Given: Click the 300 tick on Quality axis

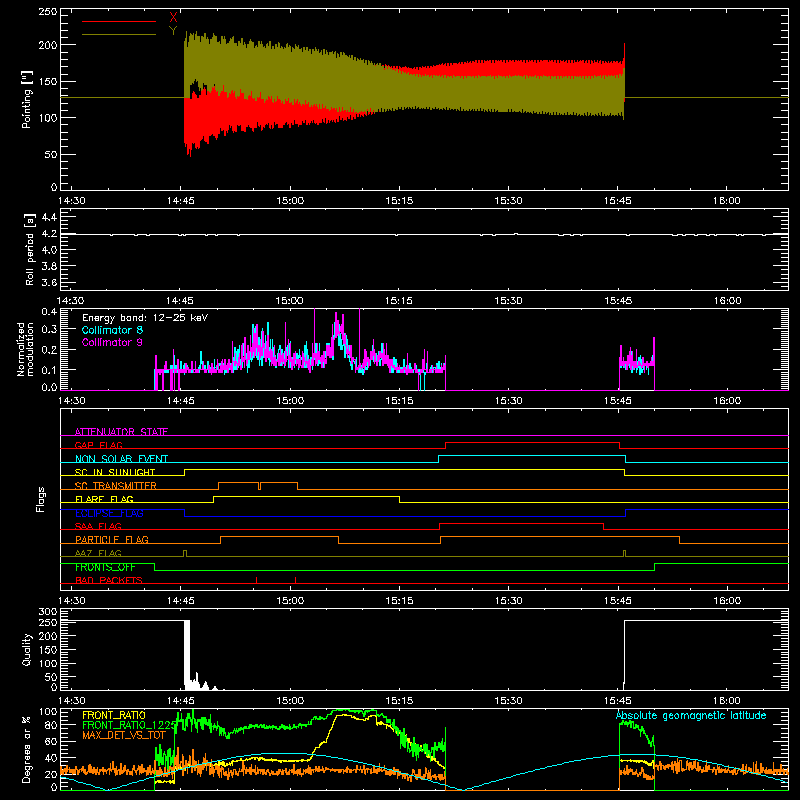Looking at the screenshot, I should [x=48, y=612].
